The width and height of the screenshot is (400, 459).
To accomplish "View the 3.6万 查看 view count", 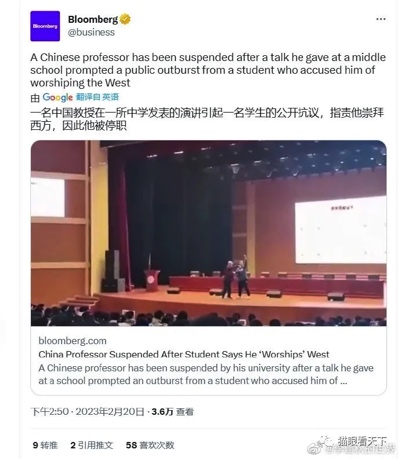I will [172, 412].
